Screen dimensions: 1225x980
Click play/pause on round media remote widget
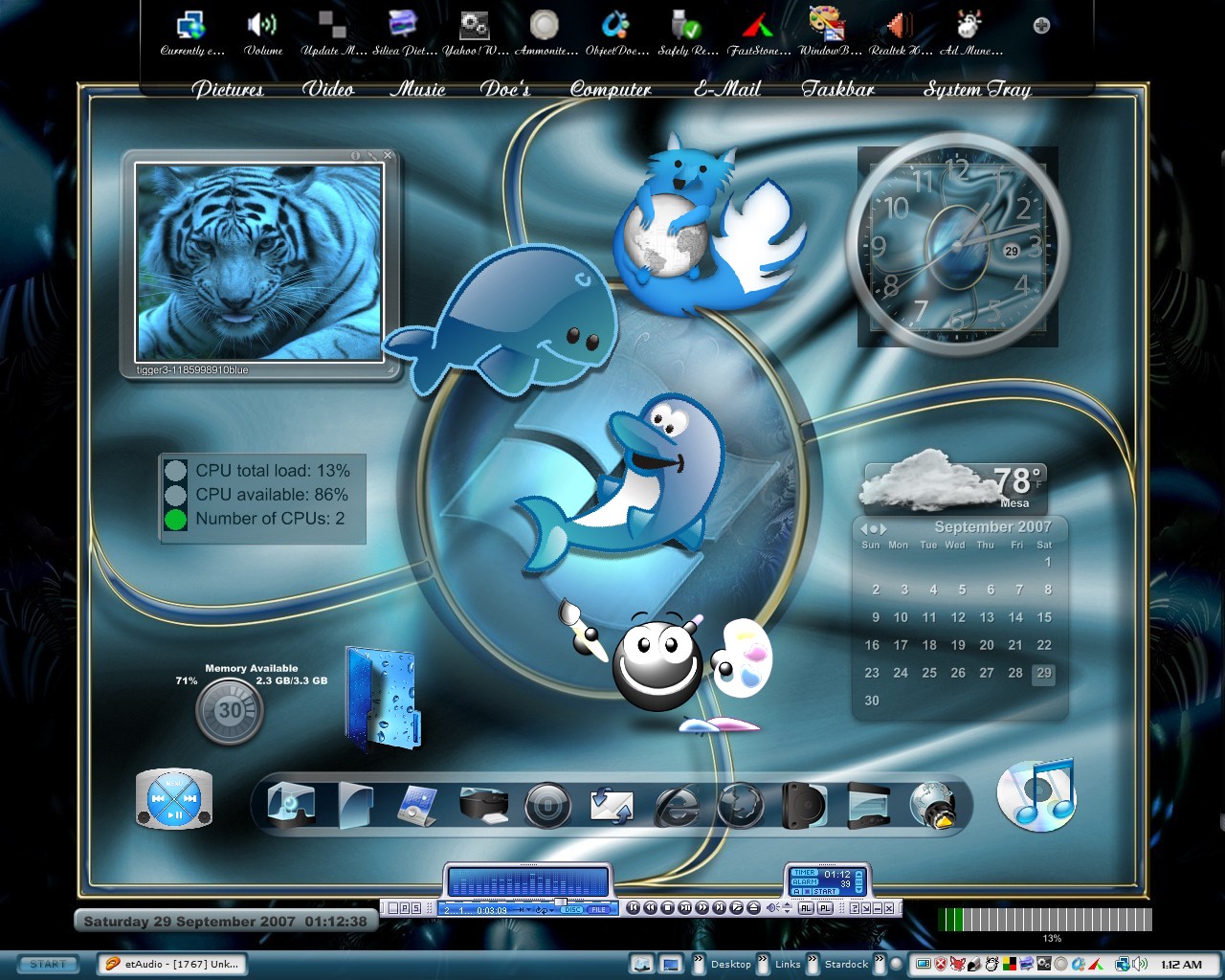174,814
